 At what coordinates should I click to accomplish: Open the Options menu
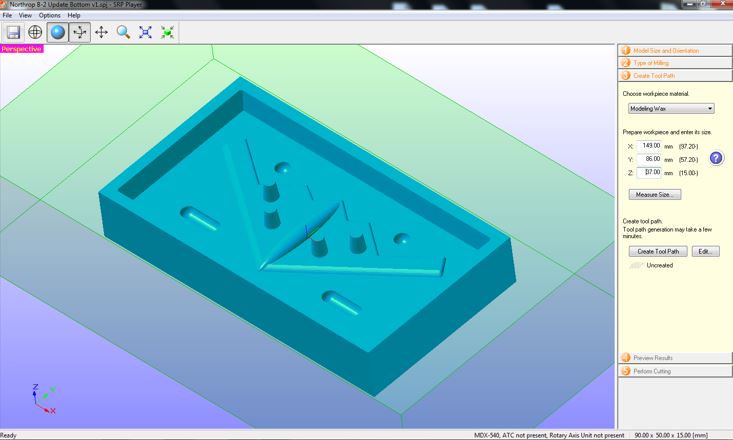click(x=50, y=15)
